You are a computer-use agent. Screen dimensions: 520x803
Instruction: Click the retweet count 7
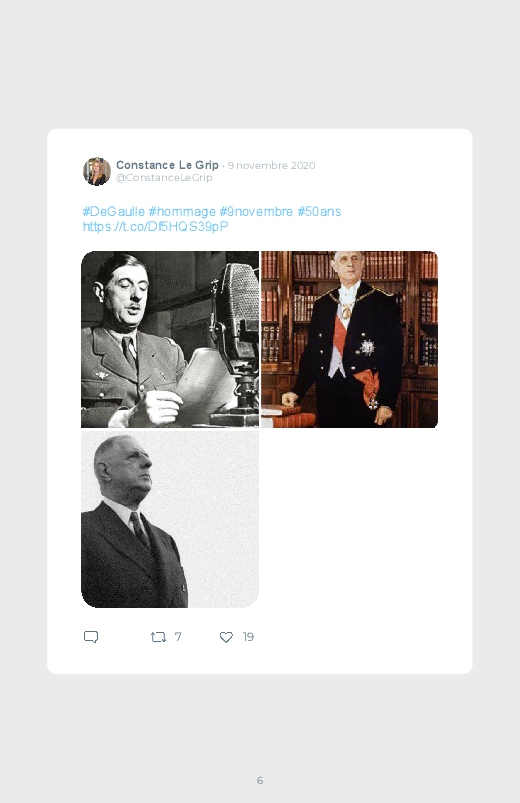pyautogui.click(x=178, y=637)
